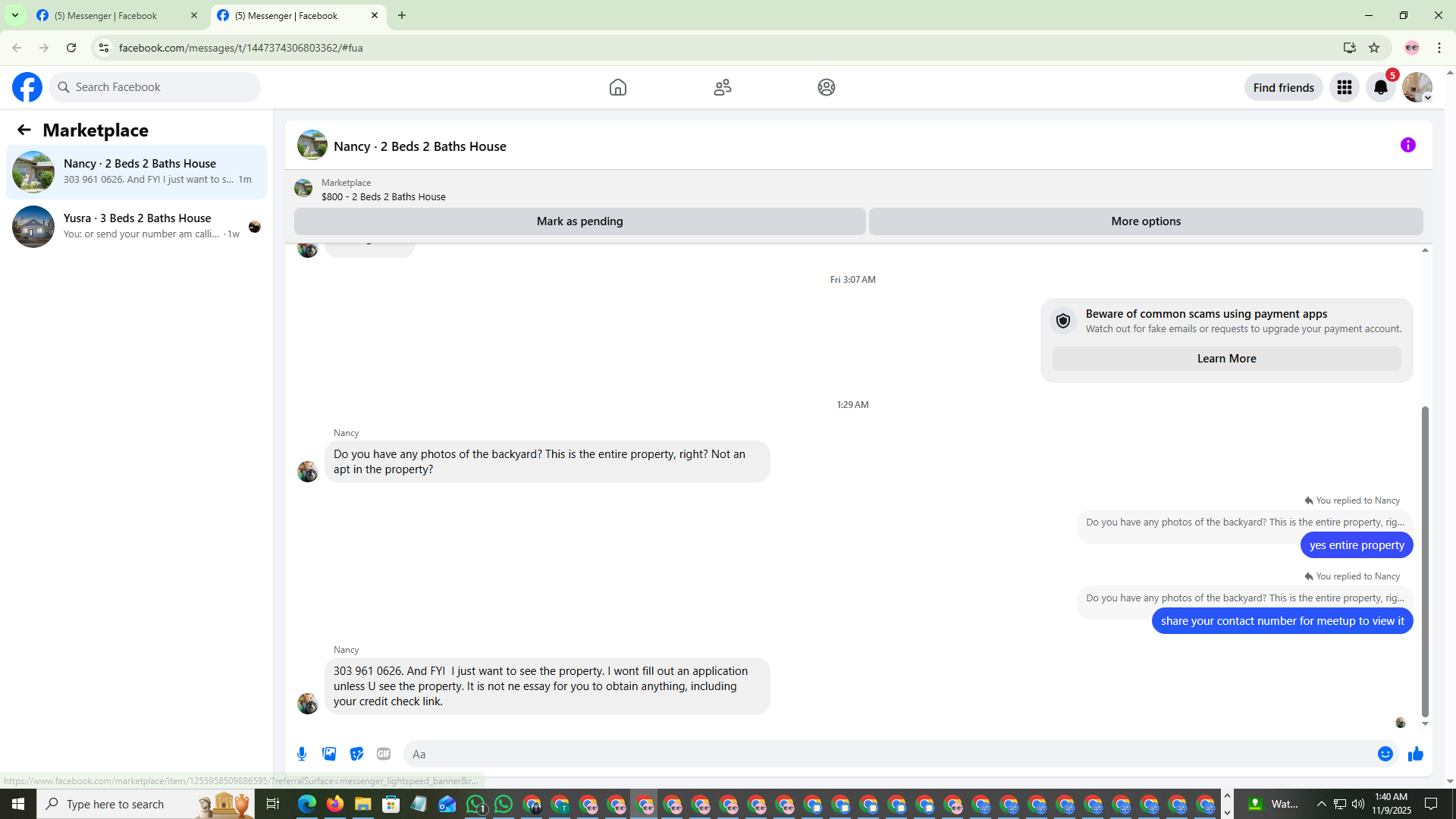Open the sticker picker icon
Viewport: 1456px width, 819px height.
[356, 754]
